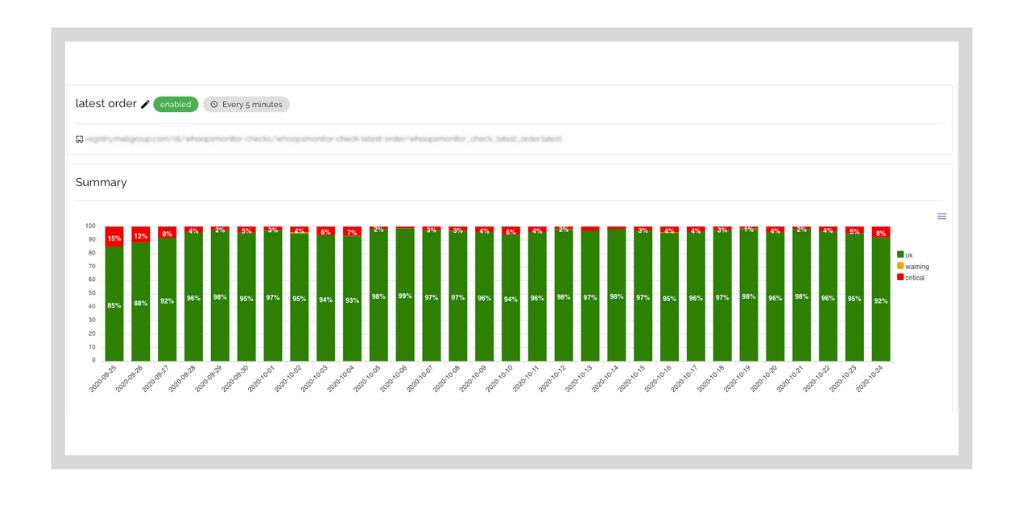Click the 99% ok bar for 2020-10-06
Viewport: 1024px width, 512px height.
(x=405, y=295)
